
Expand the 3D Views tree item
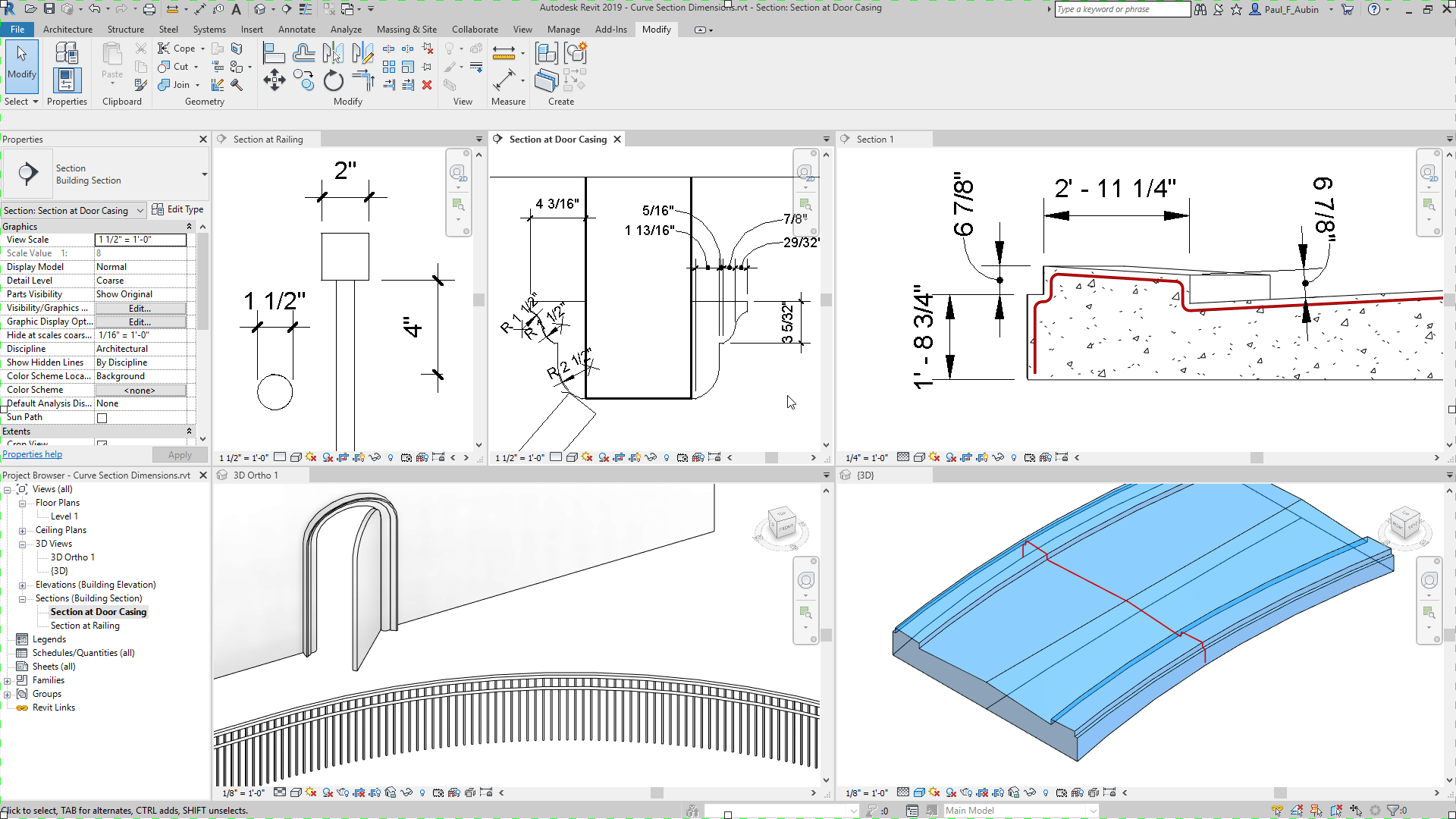click(x=22, y=544)
